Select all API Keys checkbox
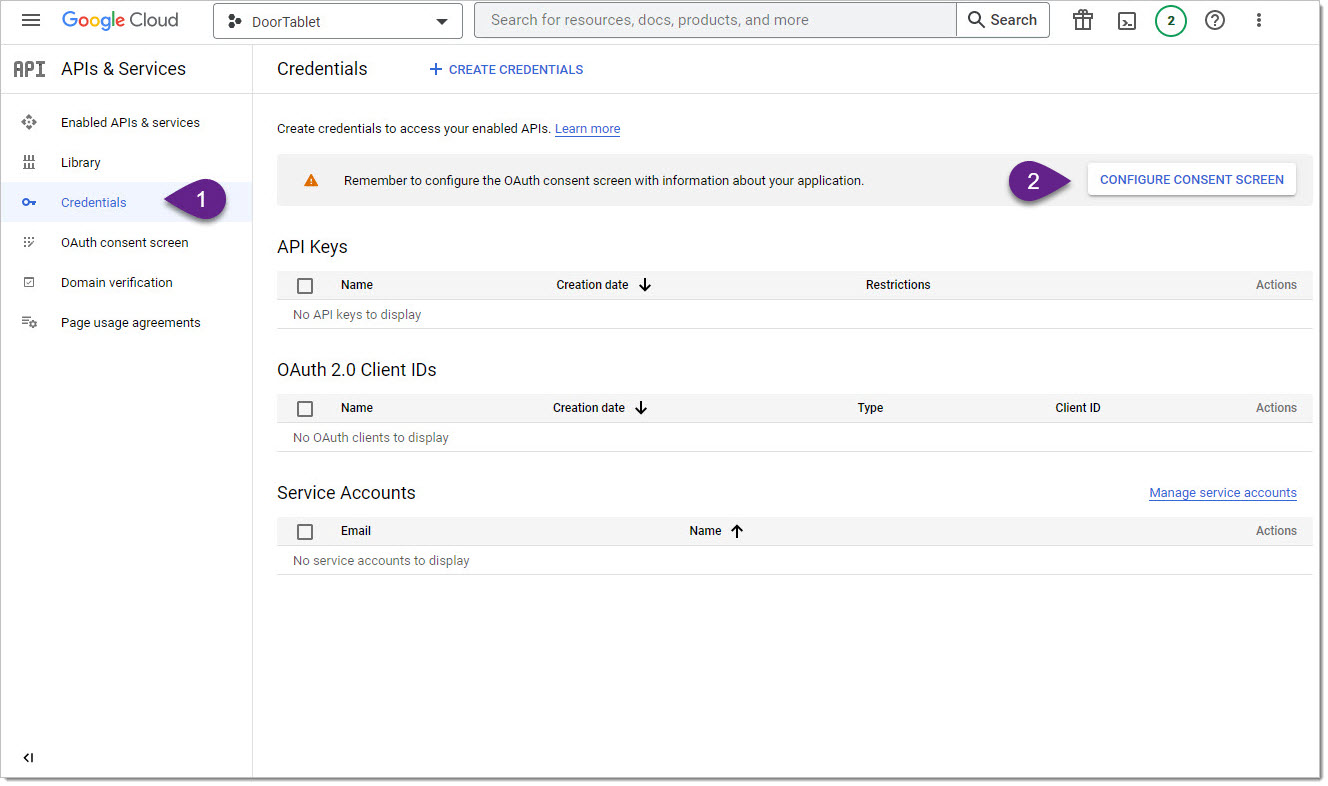1328x786 pixels. pos(305,285)
